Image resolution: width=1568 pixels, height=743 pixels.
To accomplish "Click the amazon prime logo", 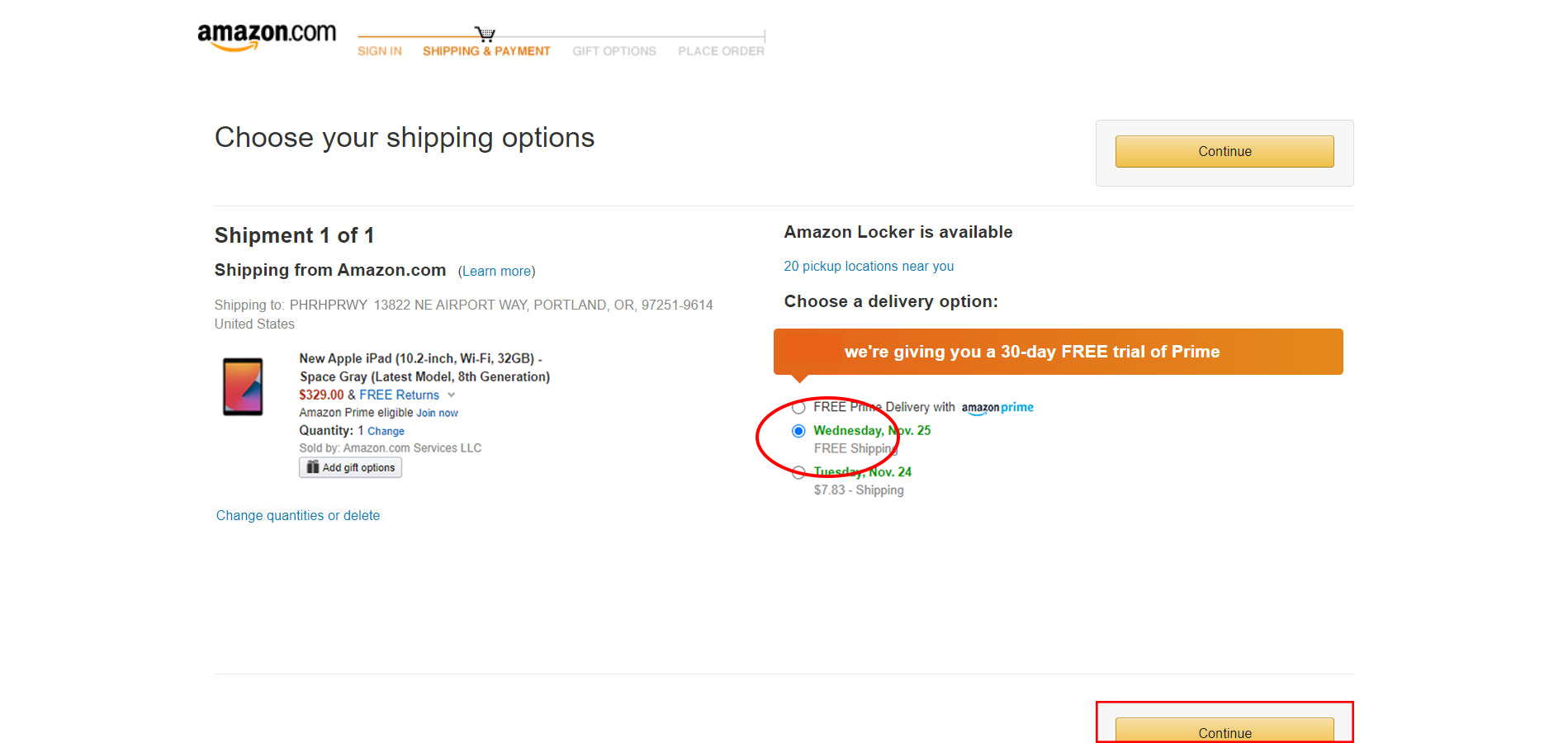I will 997,408.
